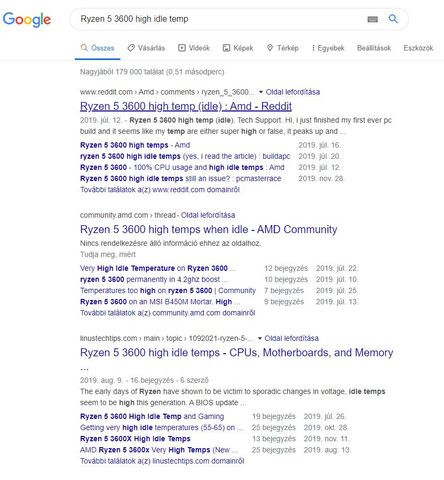This screenshot has width=444, height=480.
Task: Expand the Egyebek more menu
Action: [x=328, y=48]
